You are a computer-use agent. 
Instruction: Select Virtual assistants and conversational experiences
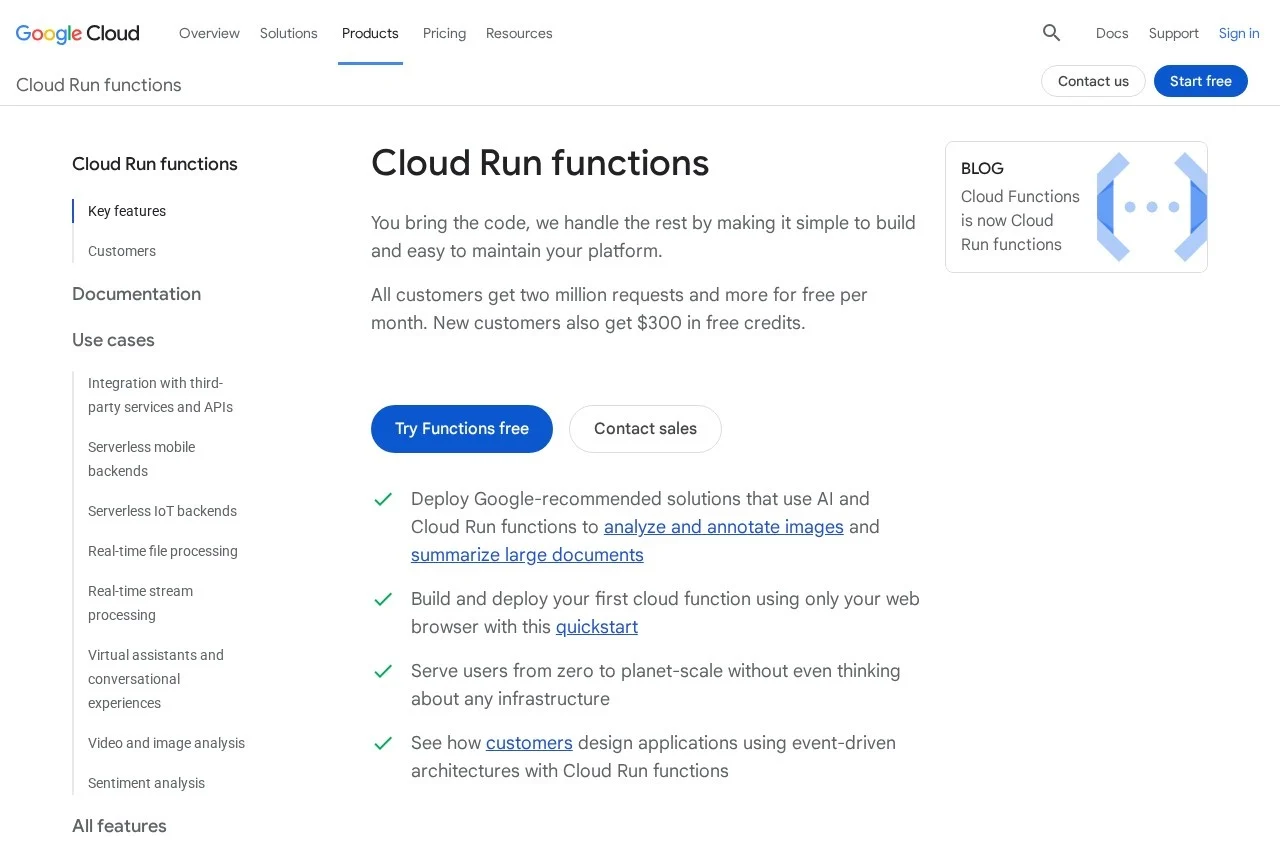156,679
